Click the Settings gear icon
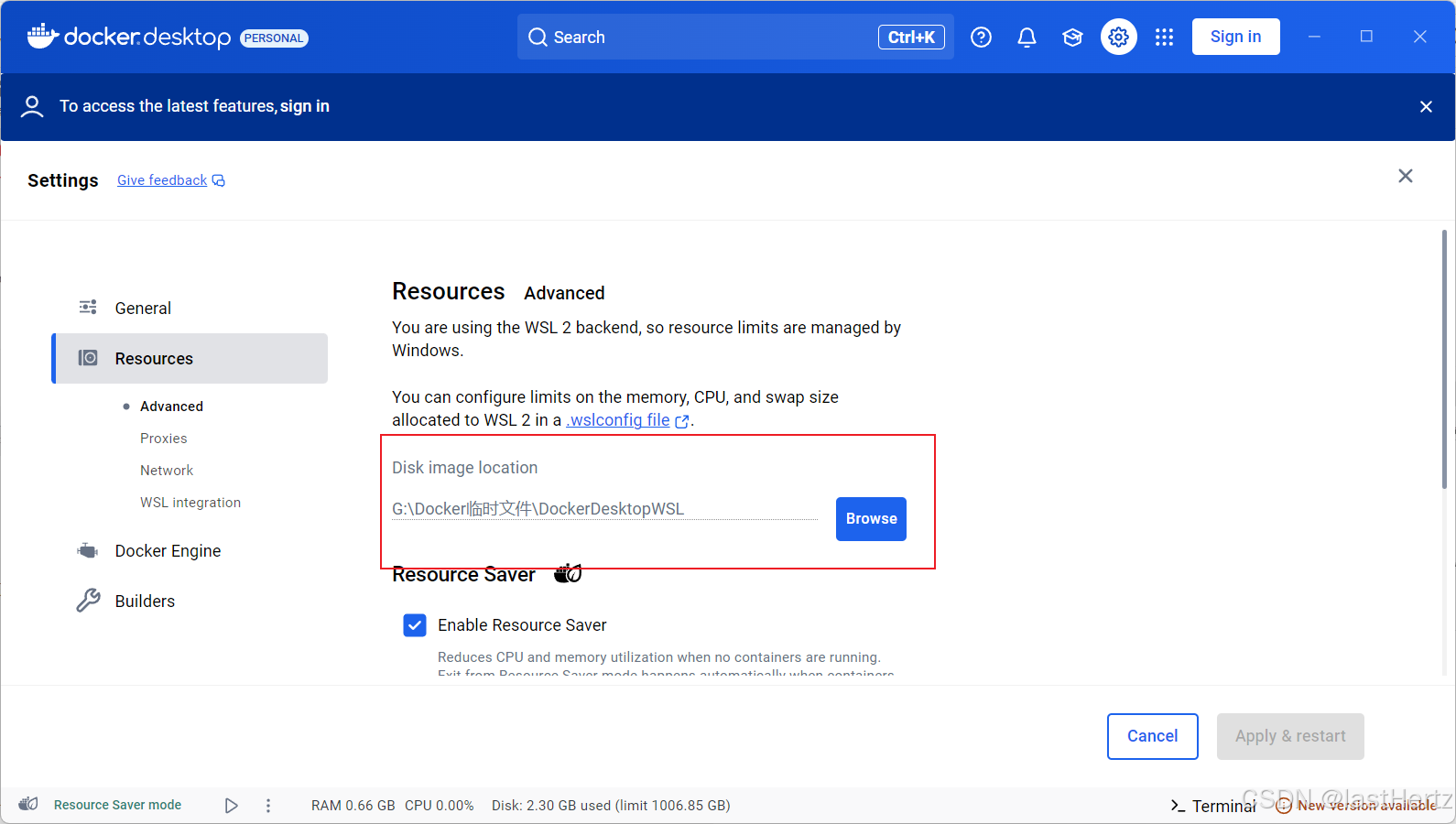The height and width of the screenshot is (824, 1456). [x=1118, y=37]
